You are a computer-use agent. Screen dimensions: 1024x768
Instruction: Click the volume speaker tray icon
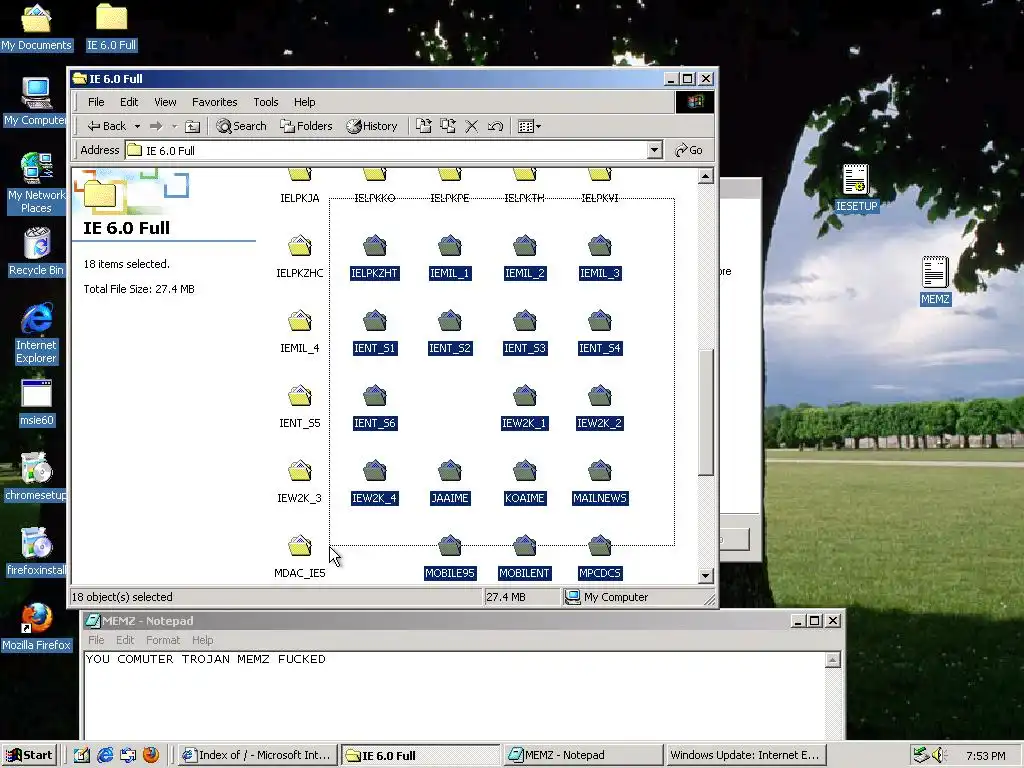click(939, 755)
